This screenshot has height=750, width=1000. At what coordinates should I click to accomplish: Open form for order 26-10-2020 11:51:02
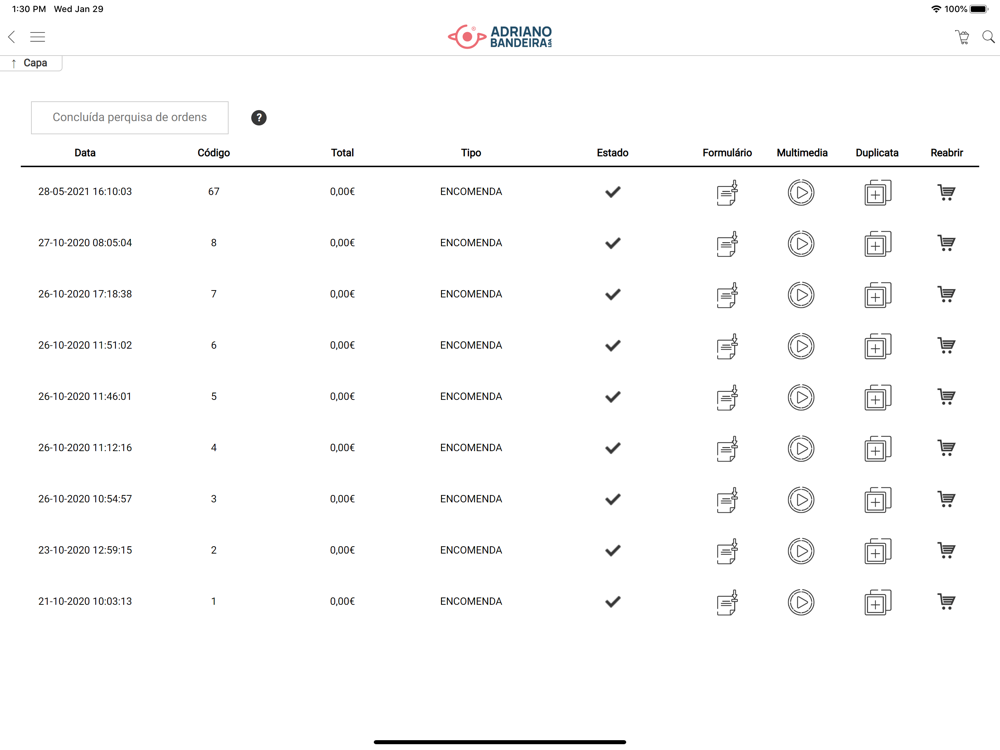coord(727,346)
